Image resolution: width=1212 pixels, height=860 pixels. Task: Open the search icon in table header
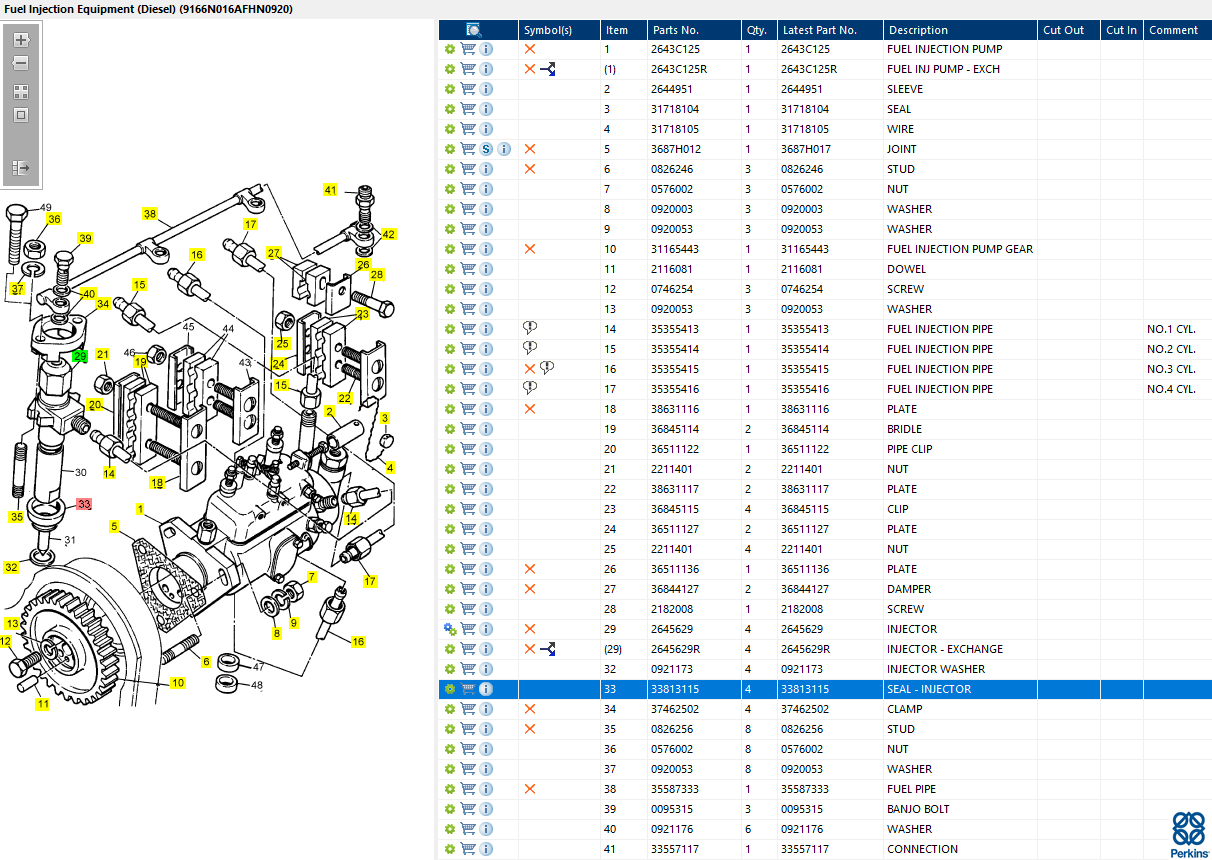click(x=474, y=30)
